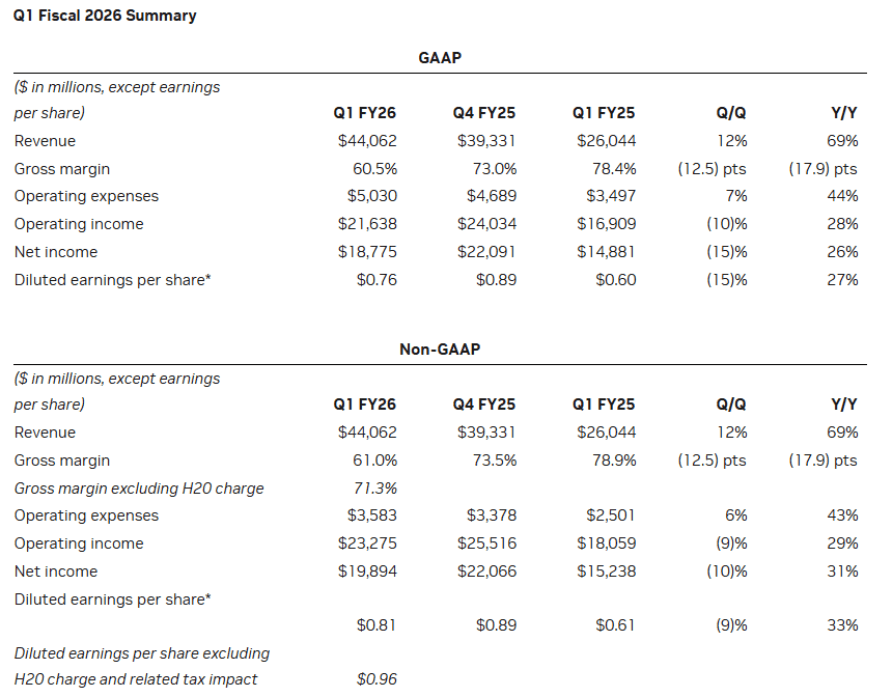Click Non-GAAP diluted EPS $0.81 value
Viewport: 893px width, 697px height.
[376, 625]
